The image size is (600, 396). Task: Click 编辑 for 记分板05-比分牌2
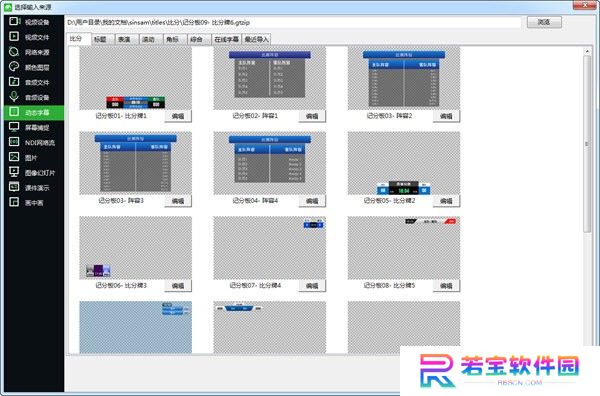(x=446, y=201)
